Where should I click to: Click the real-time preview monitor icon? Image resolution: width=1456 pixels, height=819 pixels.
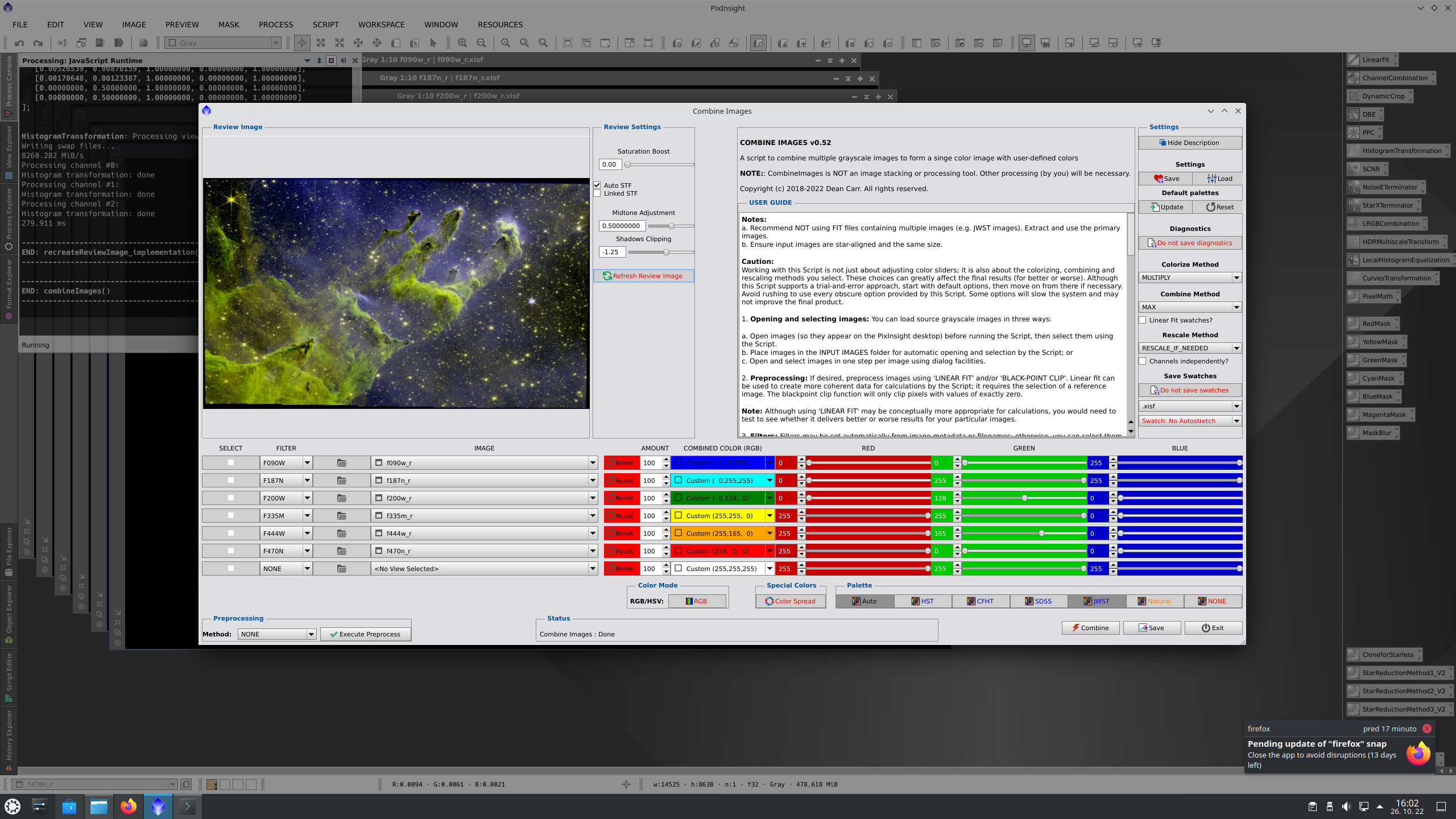click(1027, 43)
